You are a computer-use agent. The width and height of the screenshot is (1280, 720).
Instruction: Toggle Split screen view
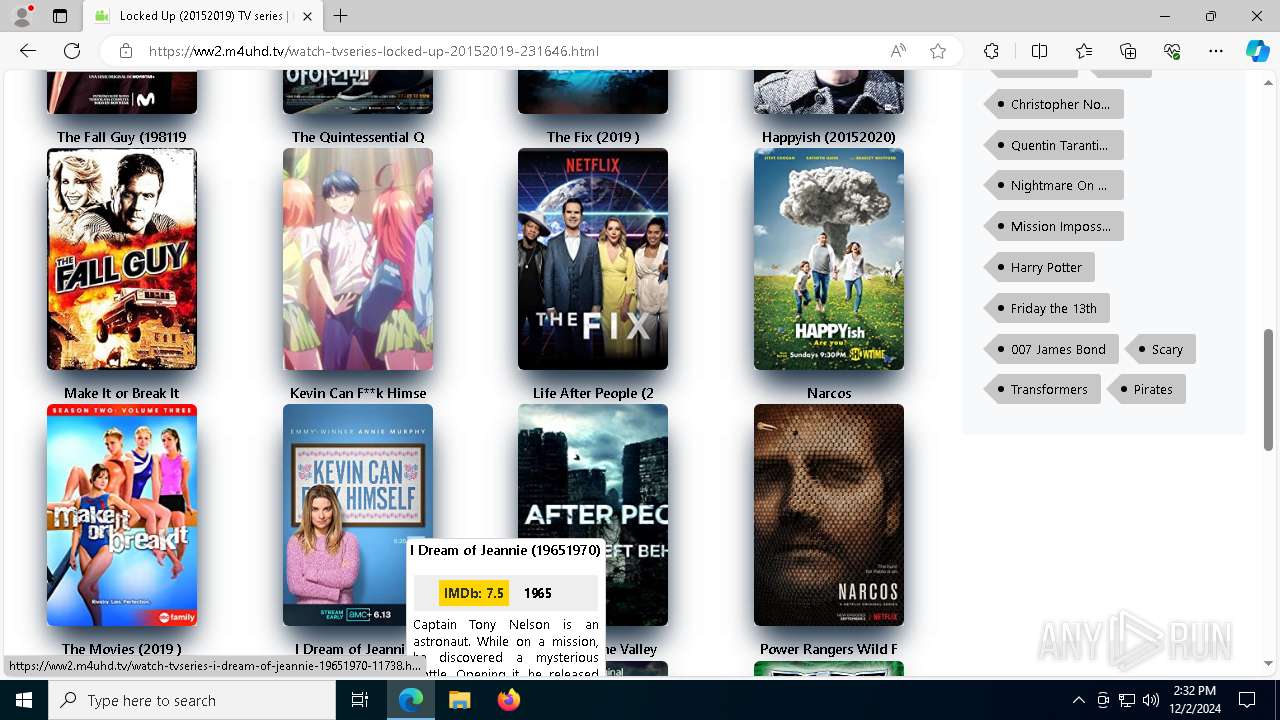[x=1039, y=51]
